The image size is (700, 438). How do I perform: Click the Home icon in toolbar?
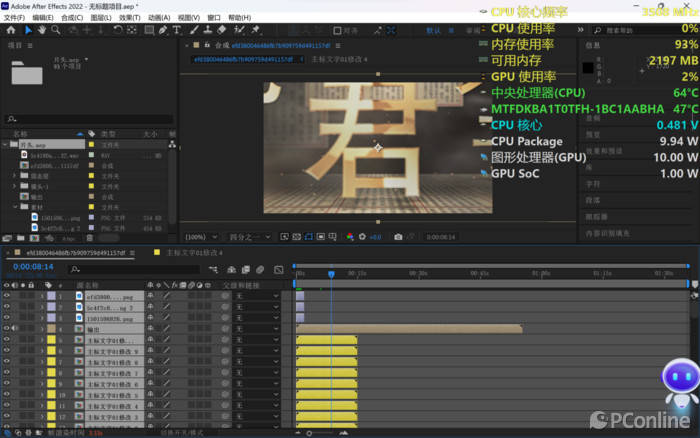[x=9, y=30]
